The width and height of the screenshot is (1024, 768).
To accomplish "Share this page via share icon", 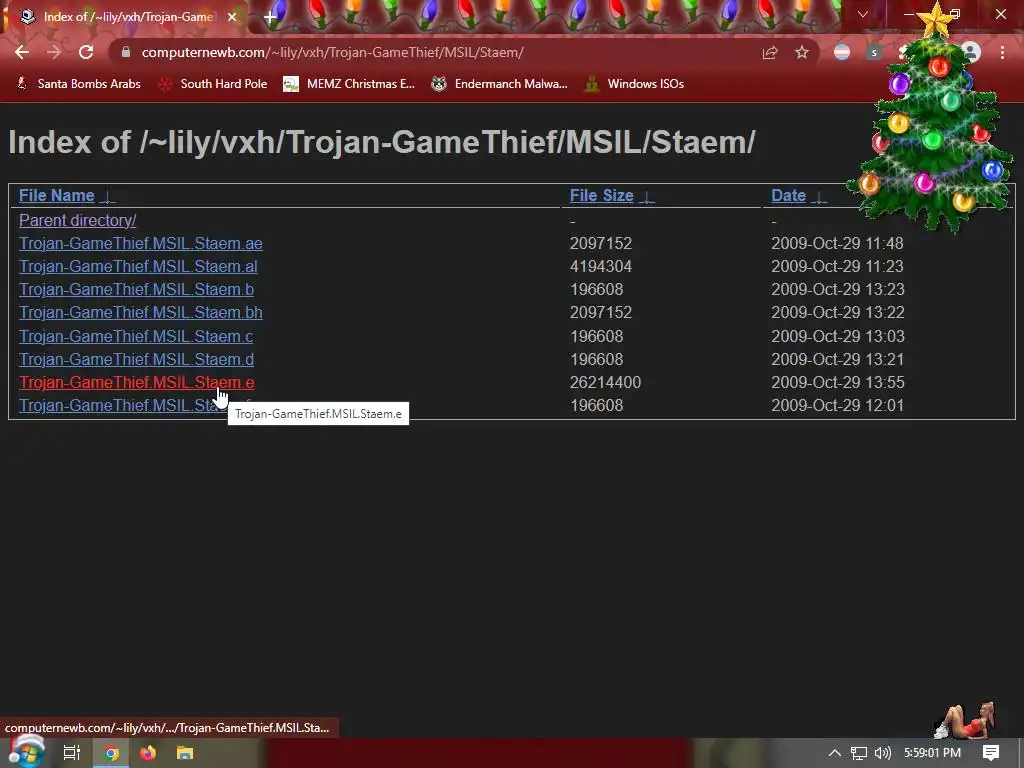I will click(770, 52).
